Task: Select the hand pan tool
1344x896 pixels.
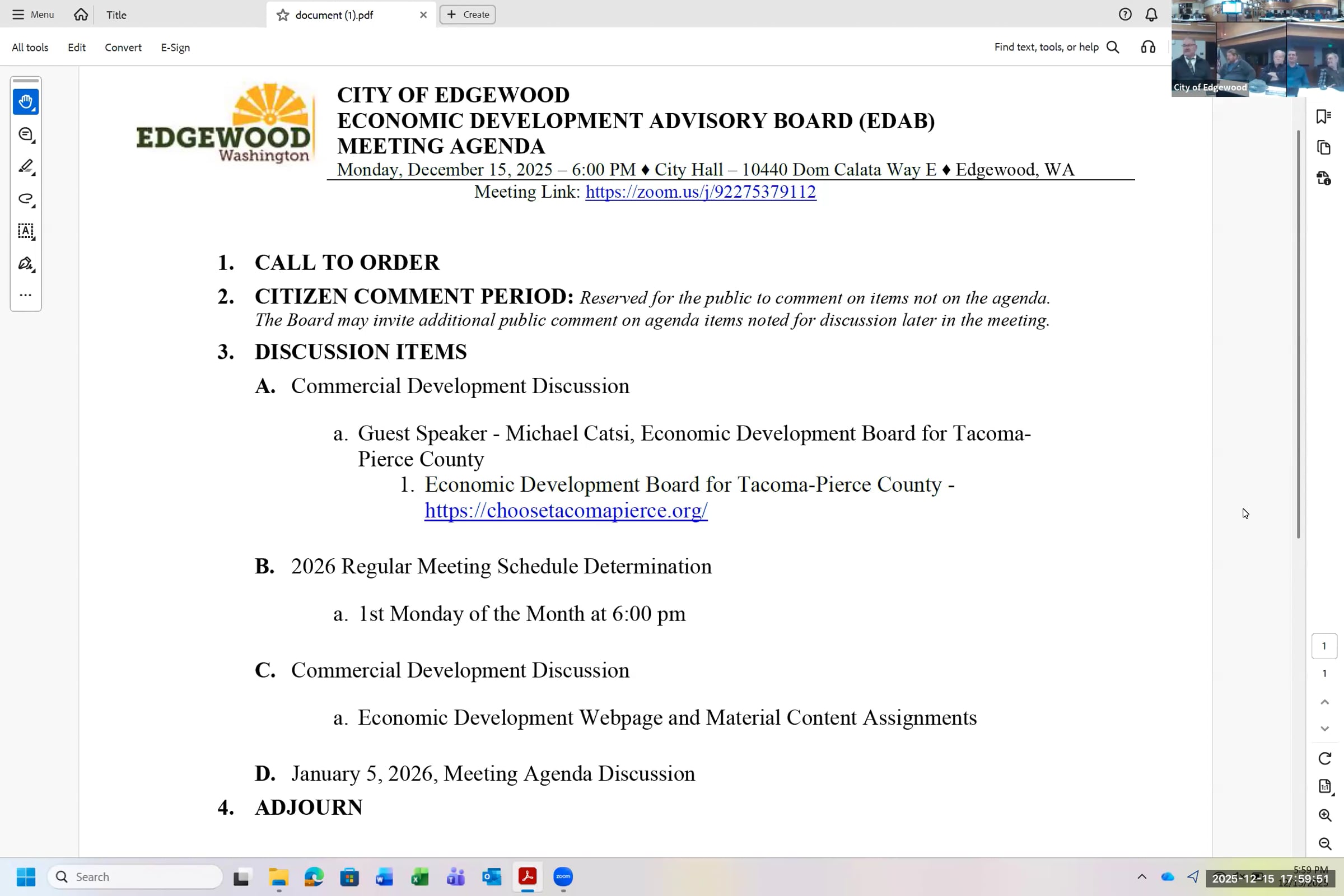Action: (26, 102)
